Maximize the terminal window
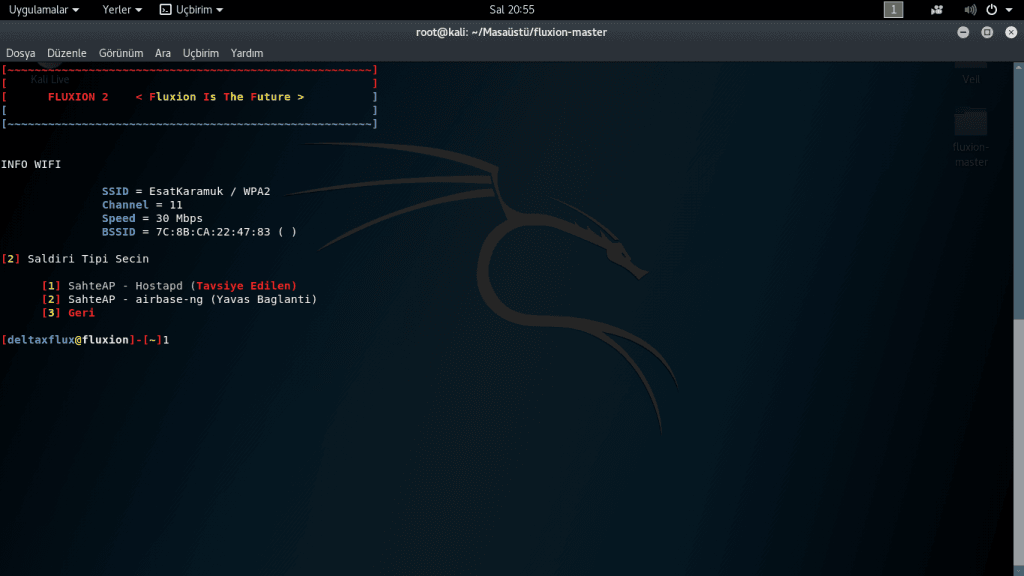 (x=987, y=32)
